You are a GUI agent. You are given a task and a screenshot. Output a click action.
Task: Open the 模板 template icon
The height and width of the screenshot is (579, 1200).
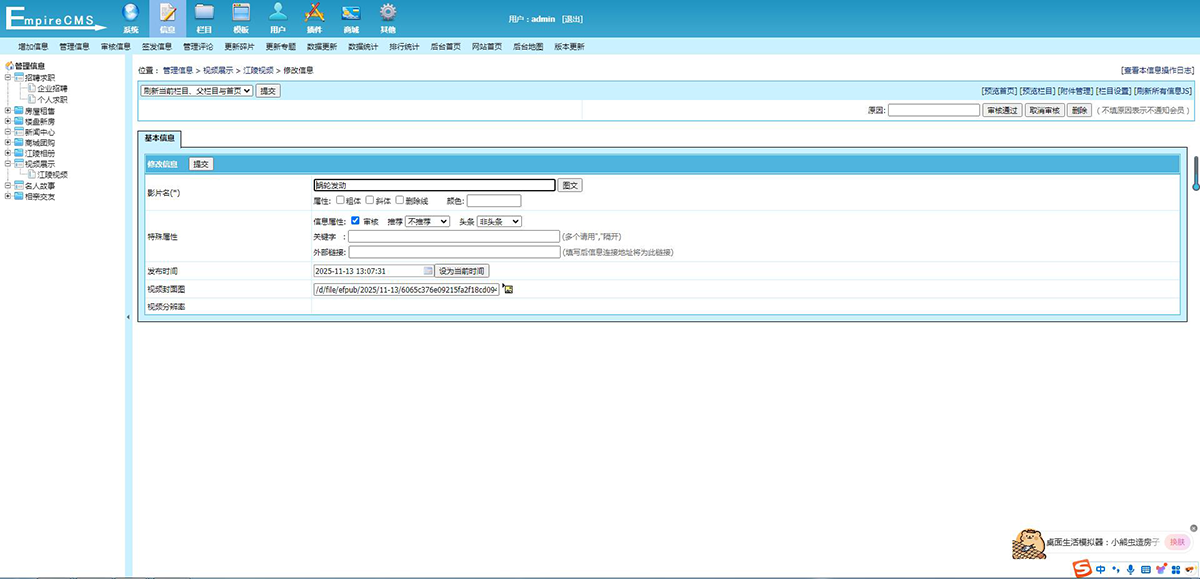[x=241, y=14]
